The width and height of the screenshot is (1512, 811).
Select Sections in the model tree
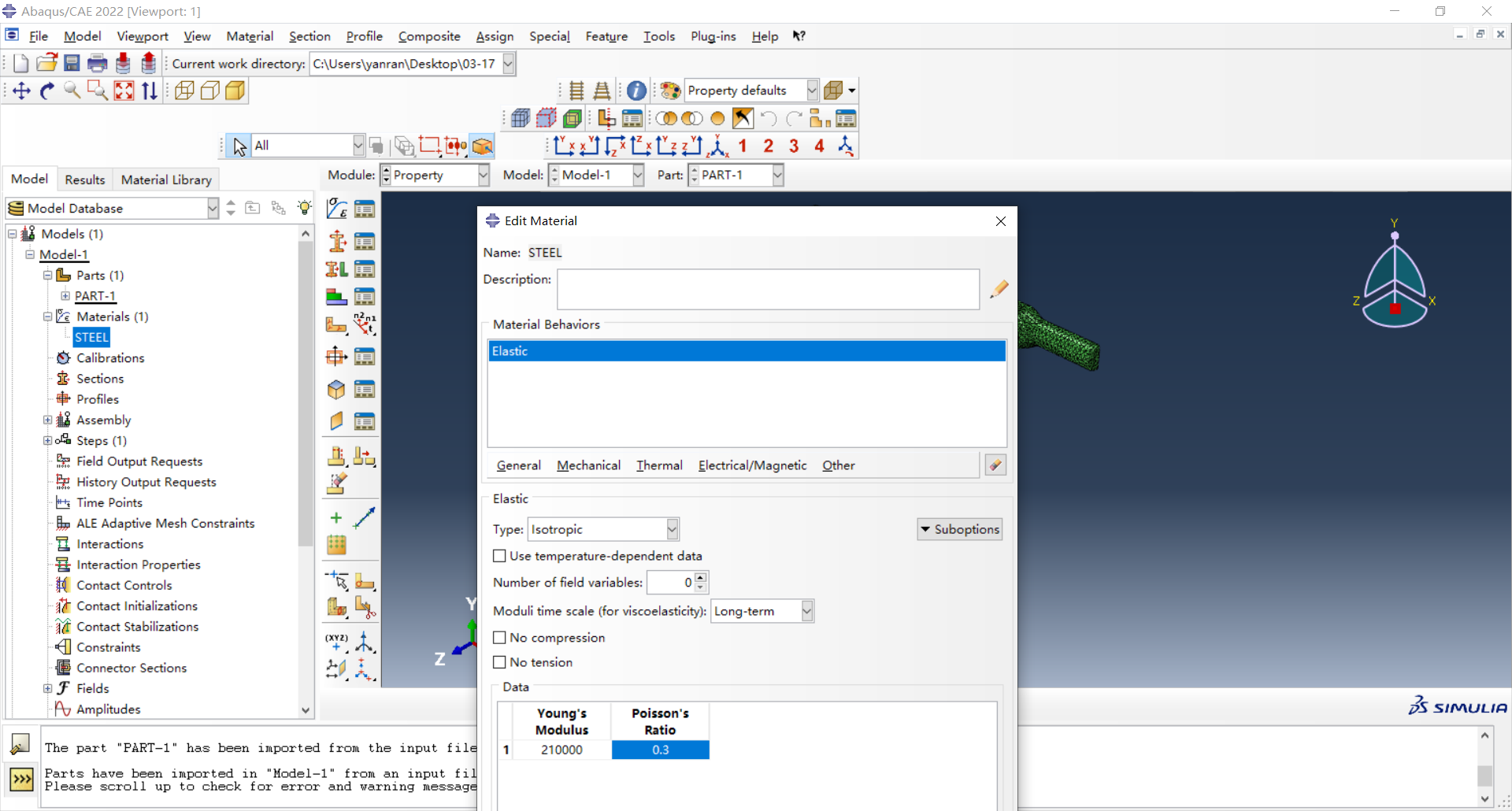(x=100, y=379)
